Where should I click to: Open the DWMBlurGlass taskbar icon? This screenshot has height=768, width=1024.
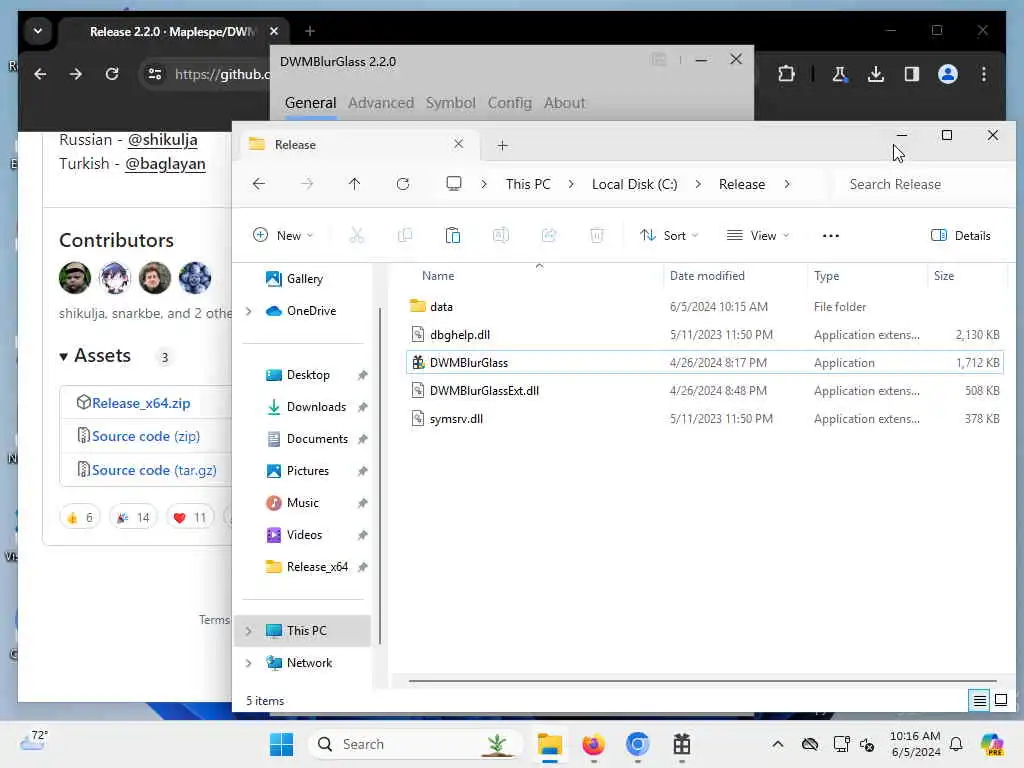pyautogui.click(x=682, y=744)
